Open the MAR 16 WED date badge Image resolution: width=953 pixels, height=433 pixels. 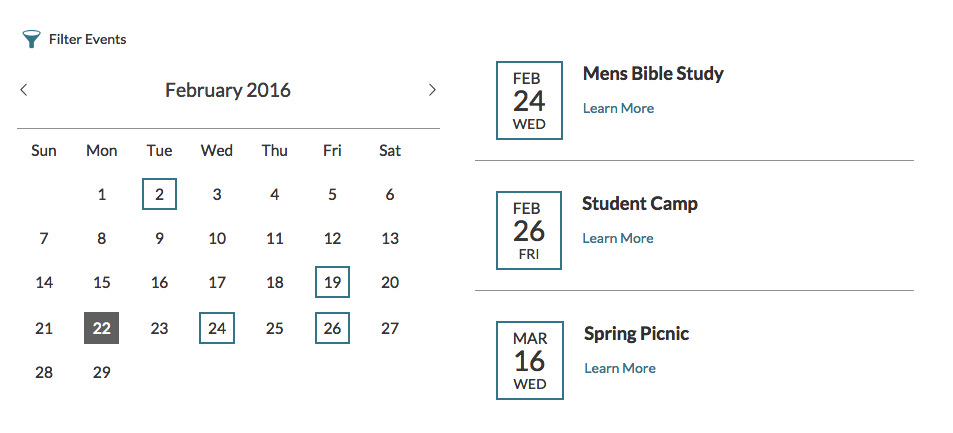(530, 361)
